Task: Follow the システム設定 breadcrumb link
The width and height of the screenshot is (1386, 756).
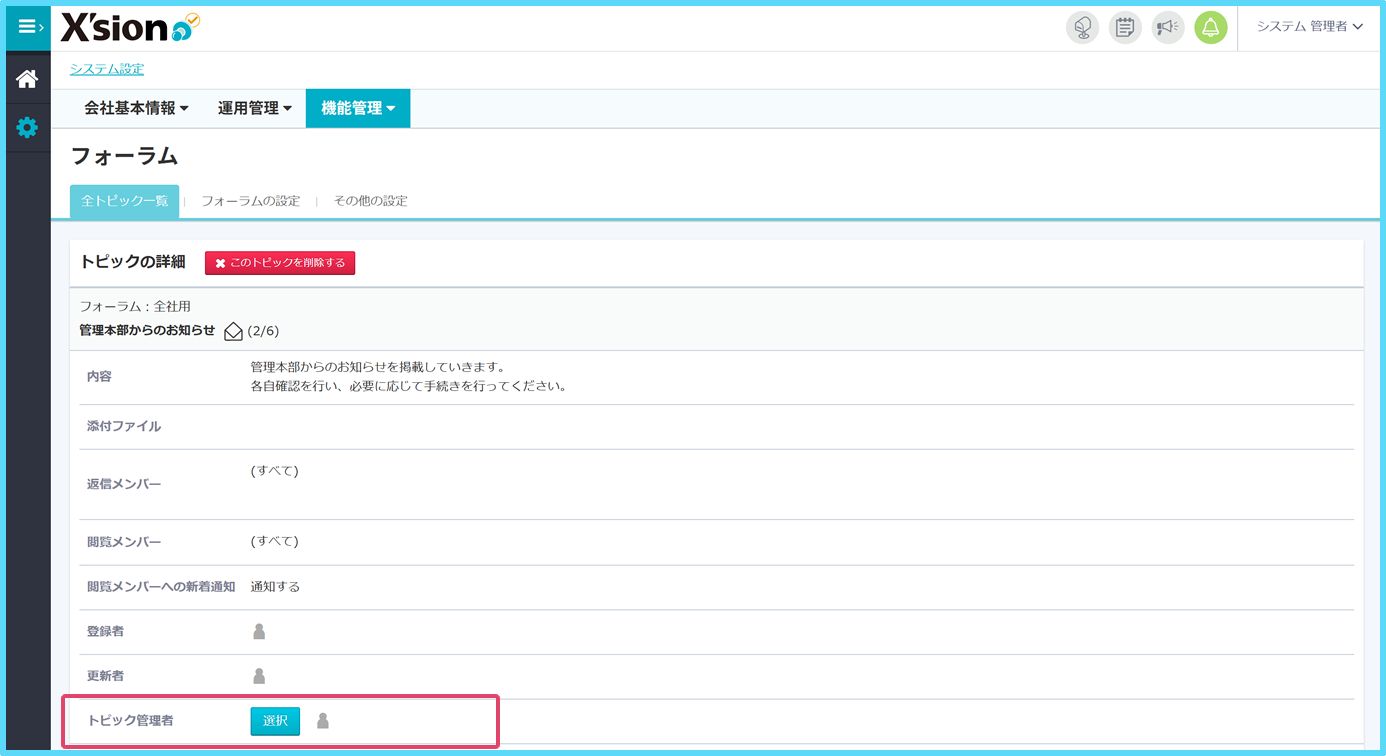Action: point(107,69)
